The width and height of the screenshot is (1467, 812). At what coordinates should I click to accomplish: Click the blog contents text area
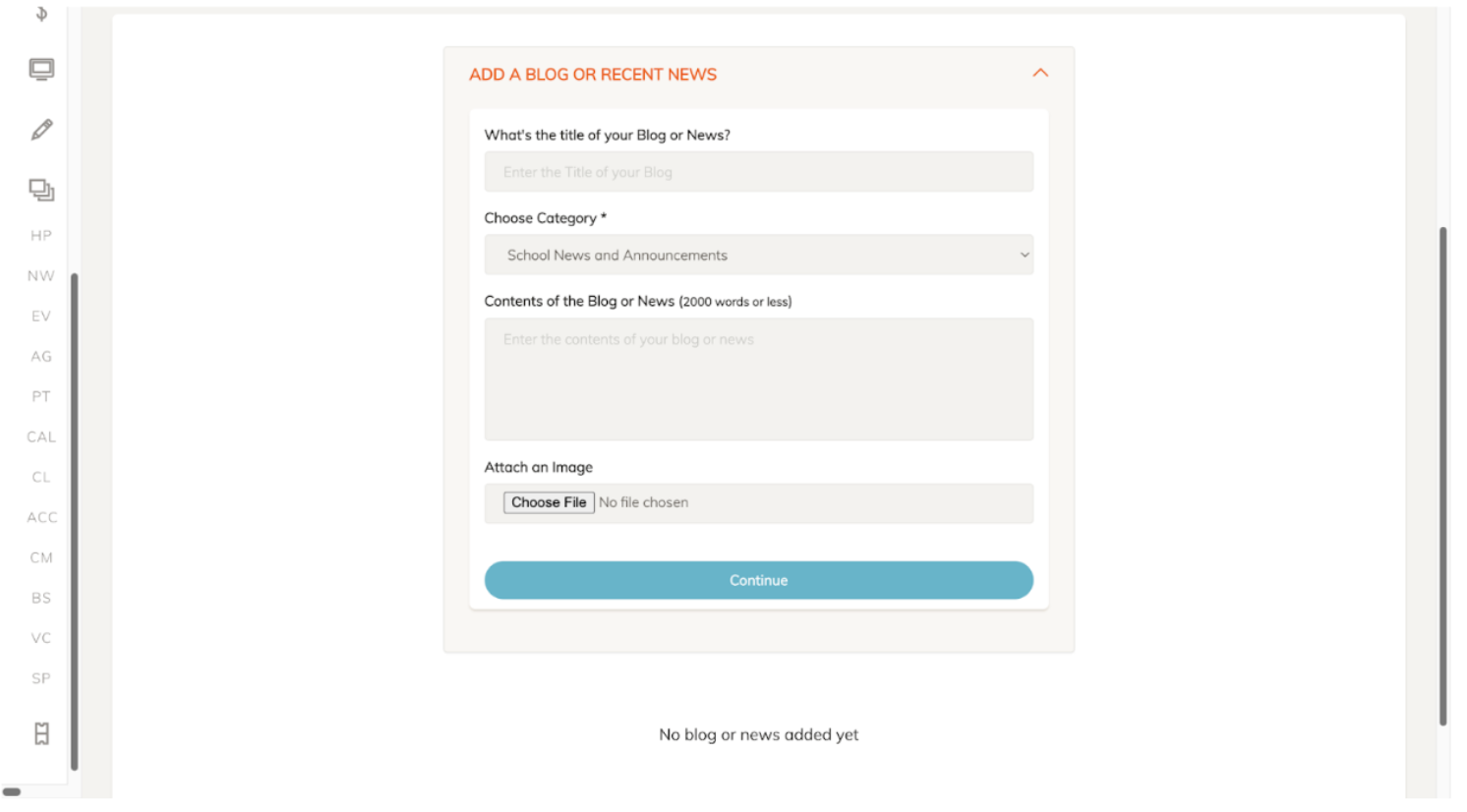click(758, 378)
